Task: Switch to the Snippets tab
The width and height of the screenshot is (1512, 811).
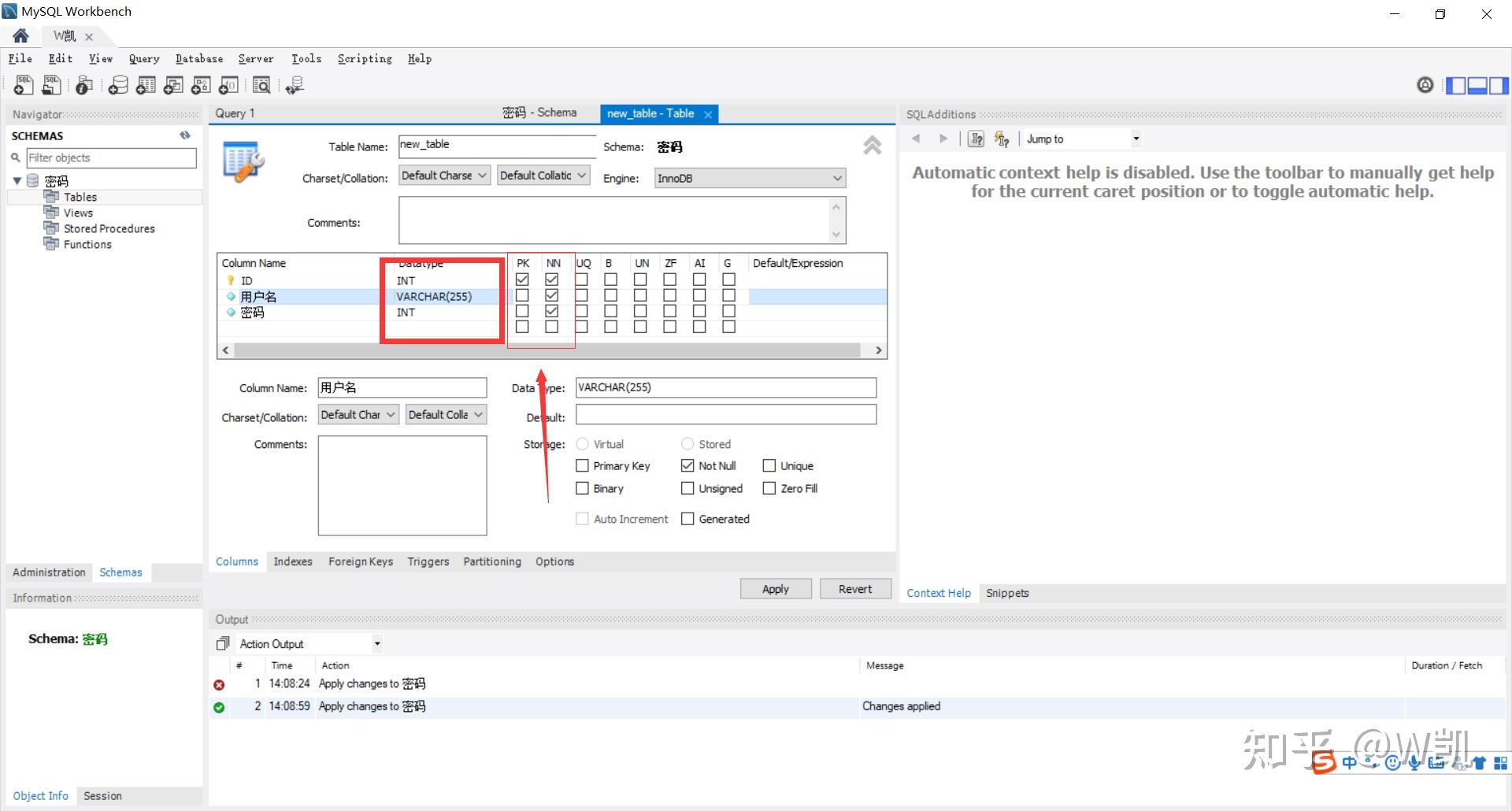Action: click(1007, 593)
